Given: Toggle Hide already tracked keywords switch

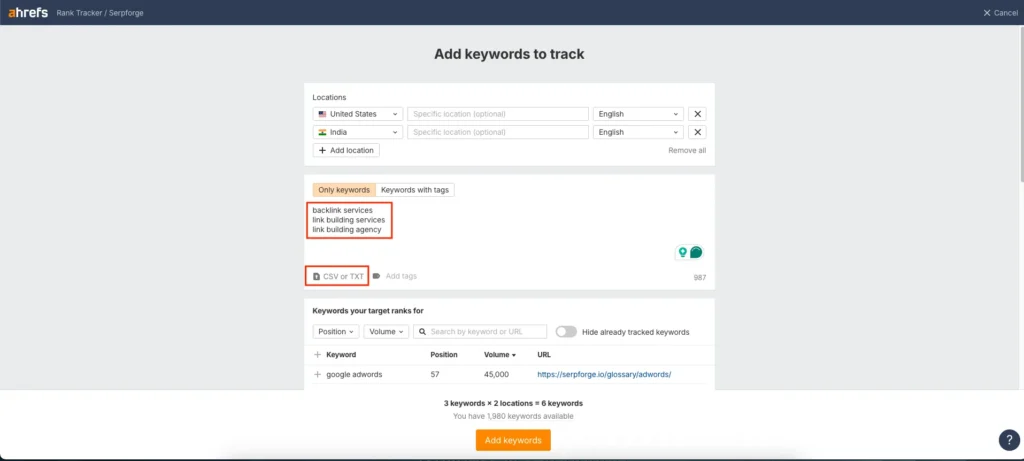Looking at the screenshot, I should (x=566, y=332).
